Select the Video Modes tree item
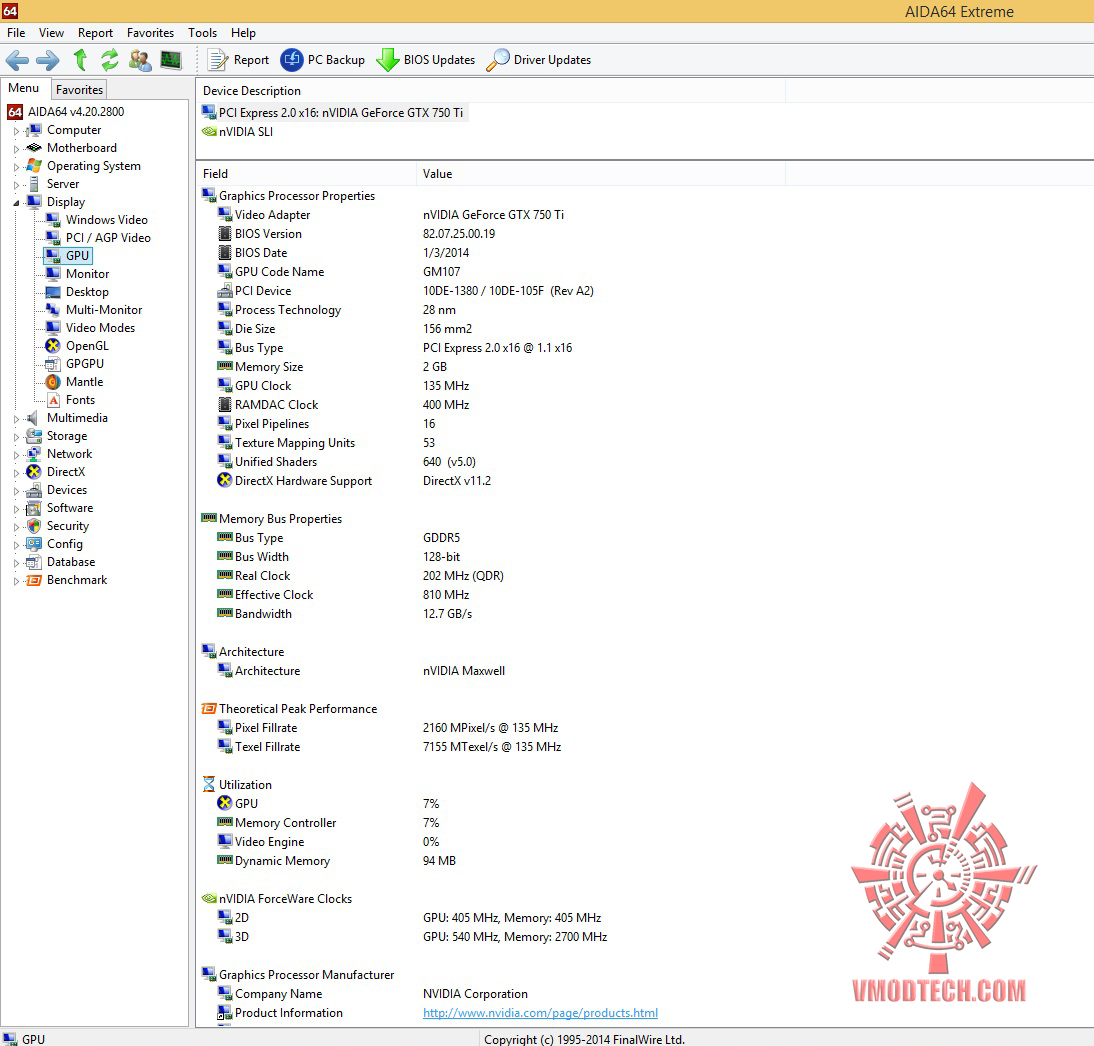This screenshot has width=1094, height=1046. [100, 328]
